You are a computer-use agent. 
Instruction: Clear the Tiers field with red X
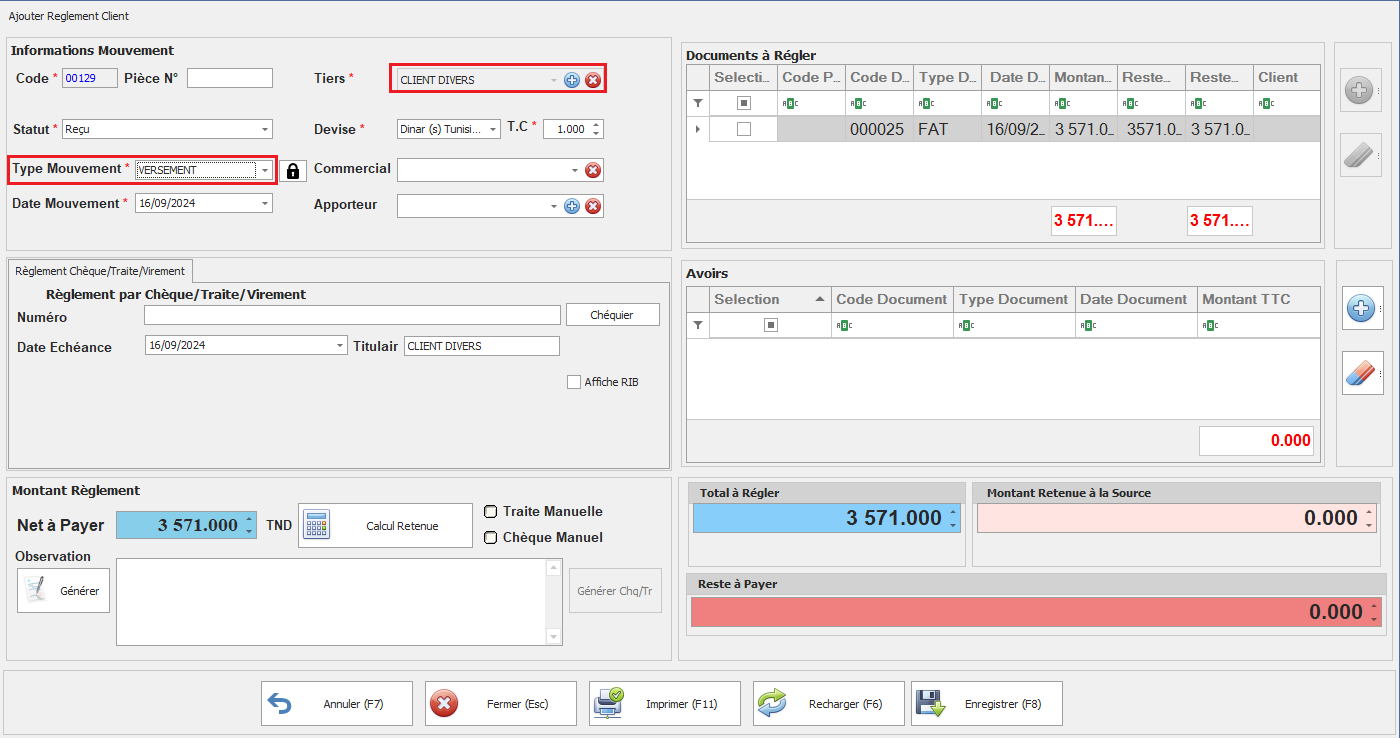(x=593, y=80)
